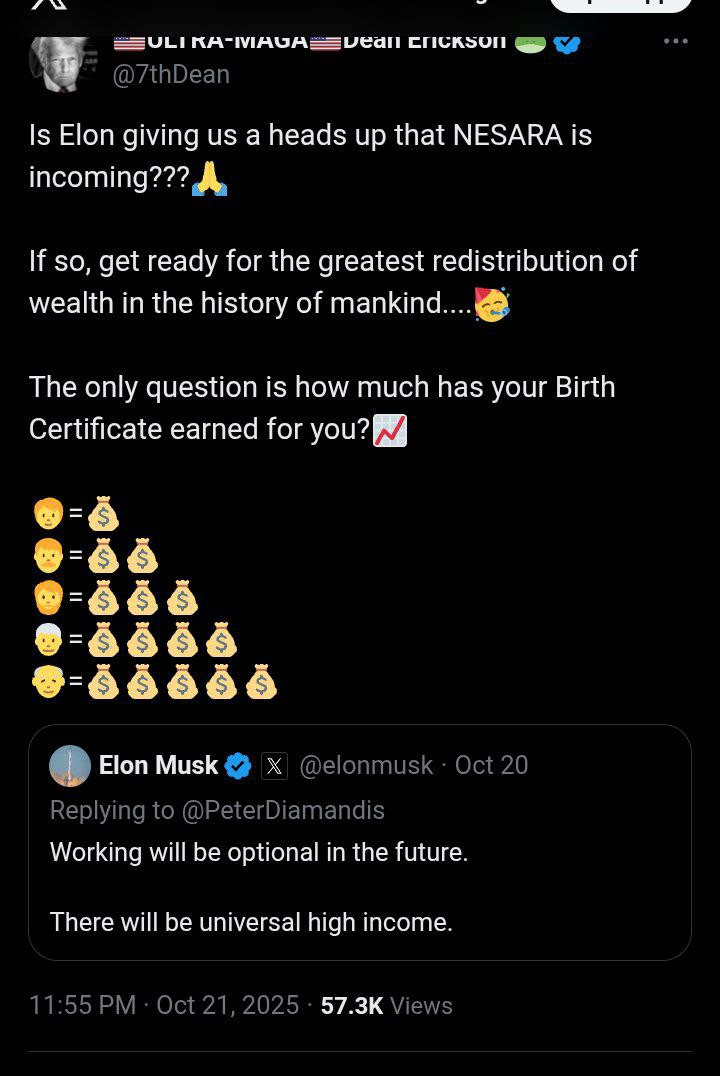Click the 11:55 PM post timestamp
720x1076 pixels.
[82, 1005]
